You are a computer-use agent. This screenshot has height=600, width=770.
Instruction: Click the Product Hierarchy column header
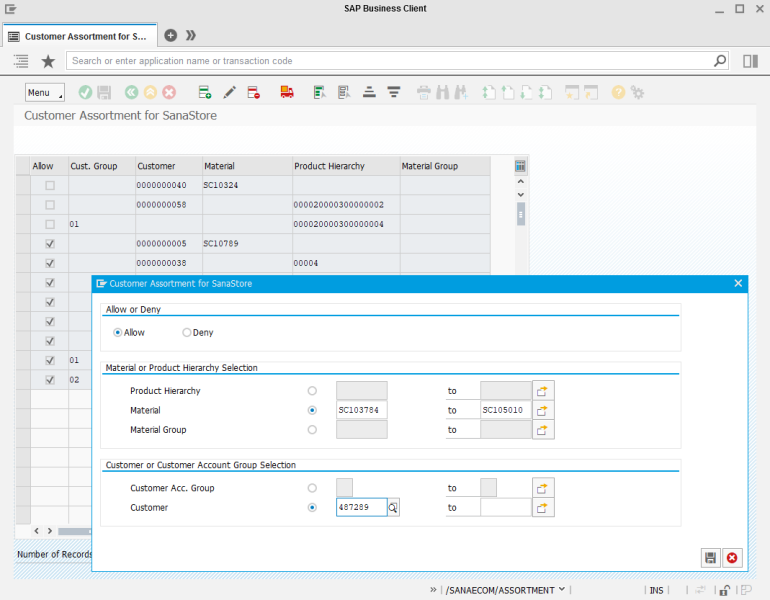pos(346,166)
